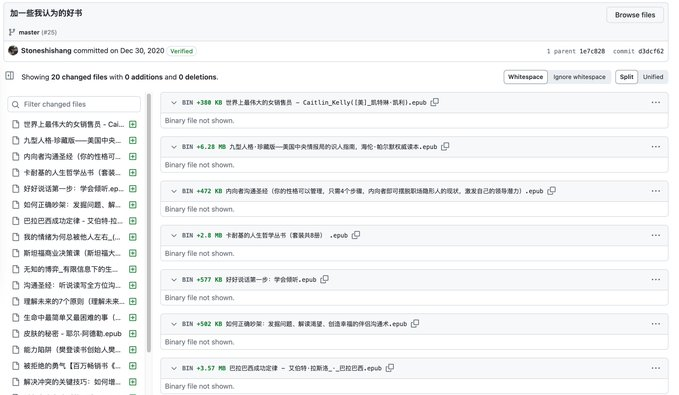
Task: Open options menu for 卡耐基的人生哲学丛书 epub
Action: [656, 235]
